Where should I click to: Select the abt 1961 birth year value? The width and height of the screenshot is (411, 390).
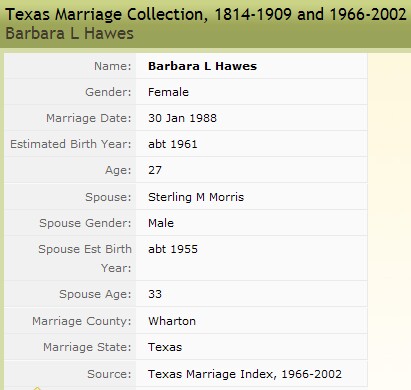coord(173,144)
